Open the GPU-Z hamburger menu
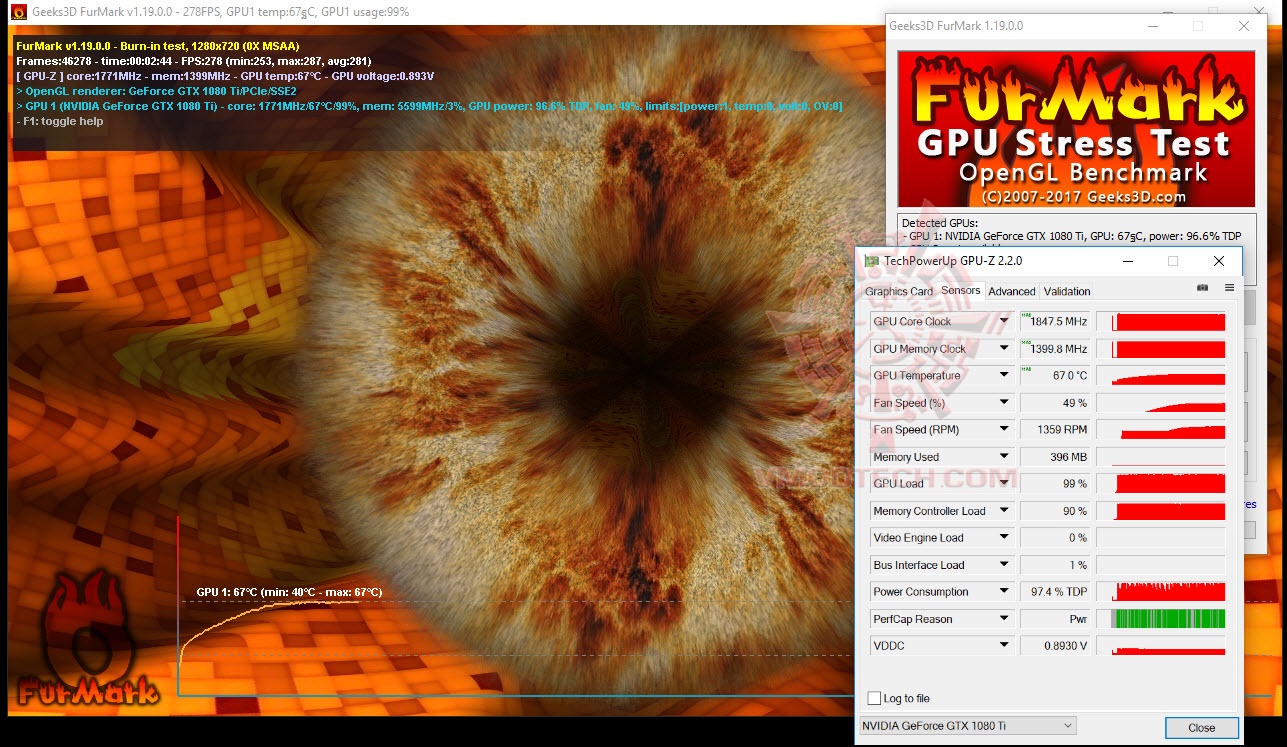 pos(1229,287)
